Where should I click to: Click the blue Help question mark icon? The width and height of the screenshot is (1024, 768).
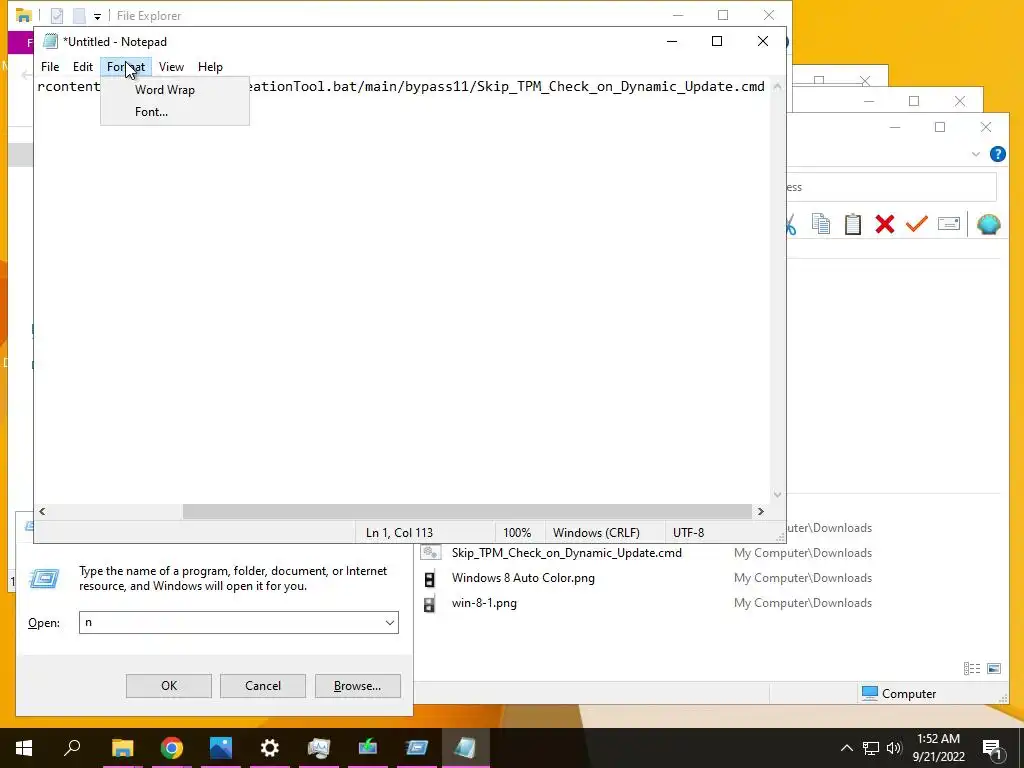[x=997, y=154]
